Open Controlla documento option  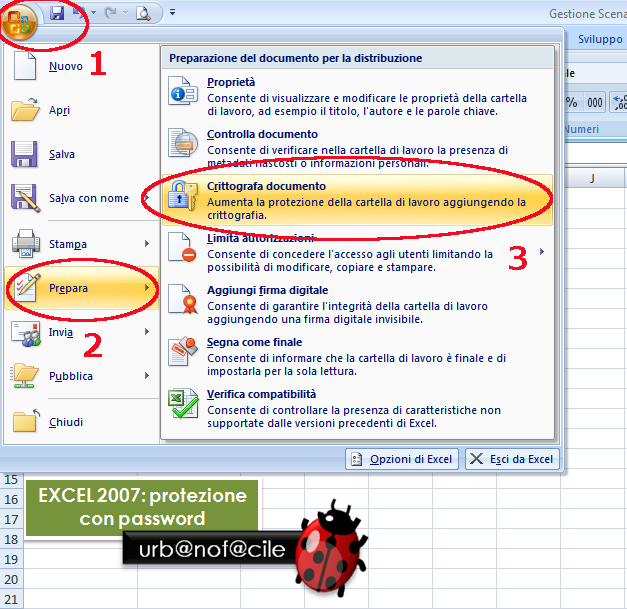coord(357,148)
